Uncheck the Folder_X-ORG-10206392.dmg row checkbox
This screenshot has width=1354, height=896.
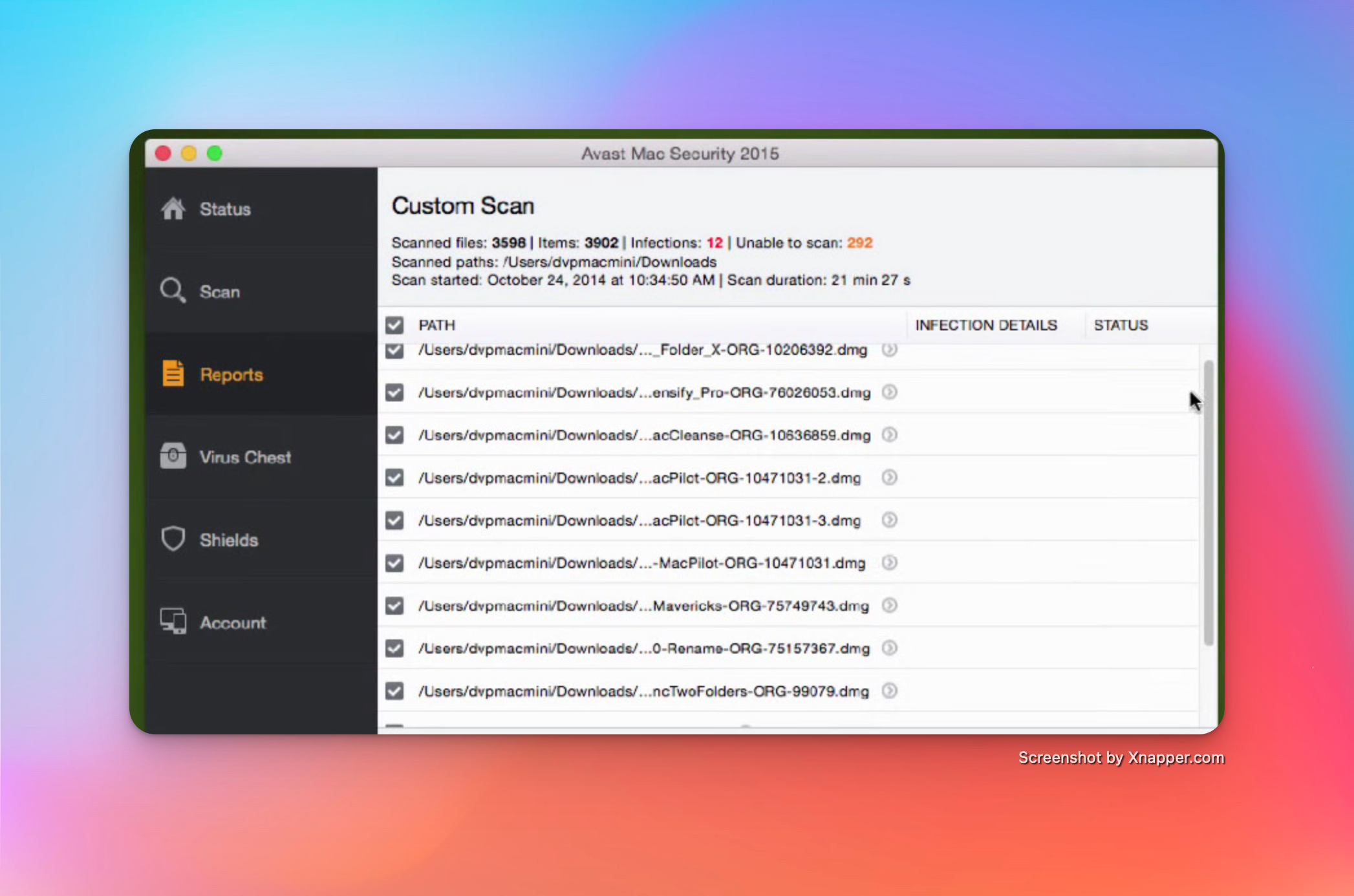(394, 350)
